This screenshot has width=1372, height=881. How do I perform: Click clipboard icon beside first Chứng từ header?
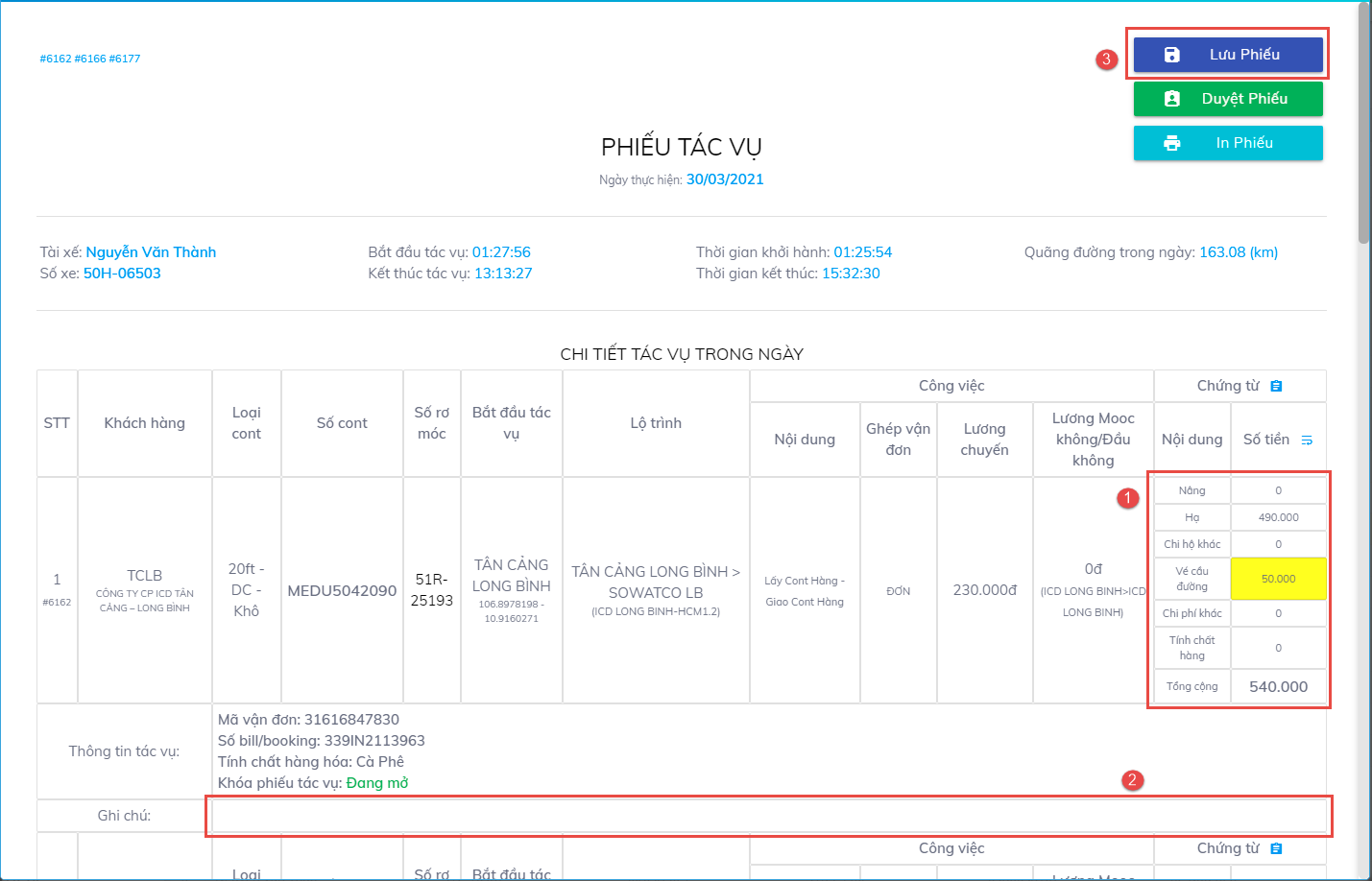click(1276, 386)
